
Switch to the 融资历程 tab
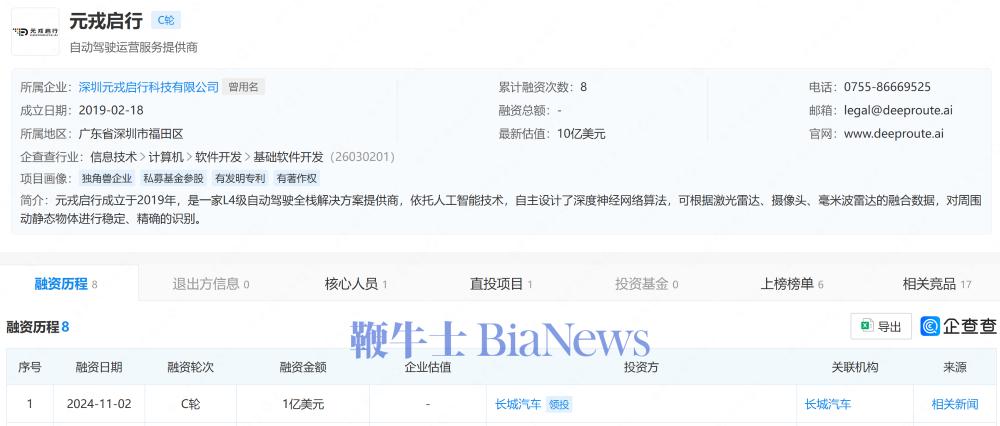[66, 284]
